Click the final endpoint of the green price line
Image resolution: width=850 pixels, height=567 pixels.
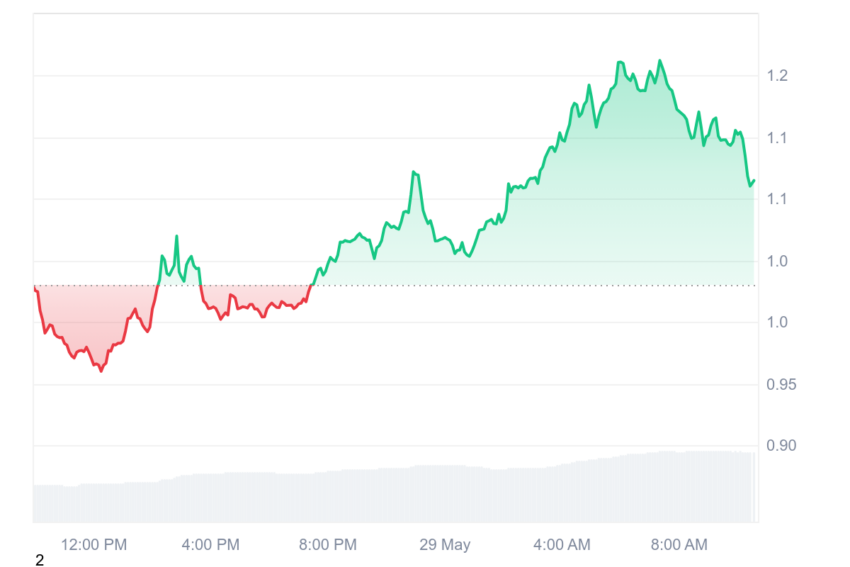click(x=754, y=181)
